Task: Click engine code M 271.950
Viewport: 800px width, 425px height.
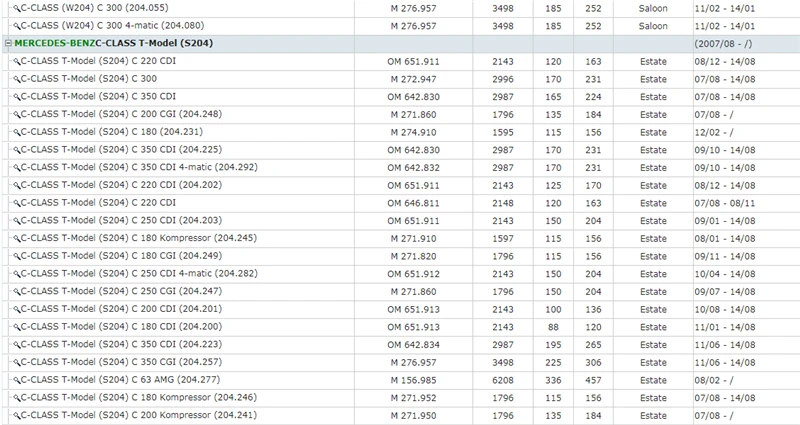Action: pos(413,415)
